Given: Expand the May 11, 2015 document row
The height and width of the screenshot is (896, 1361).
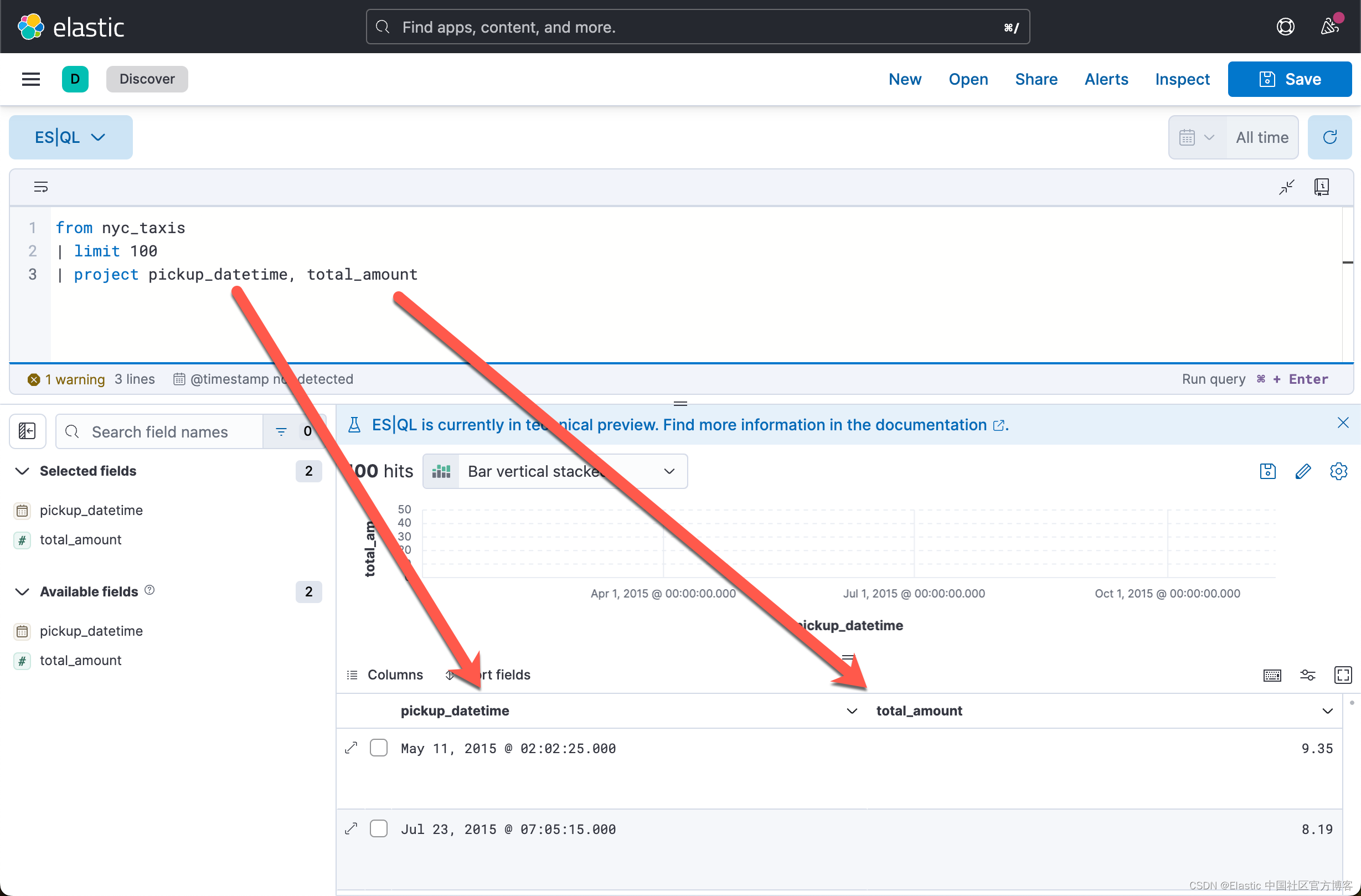Looking at the screenshot, I should pyautogui.click(x=351, y=748).
